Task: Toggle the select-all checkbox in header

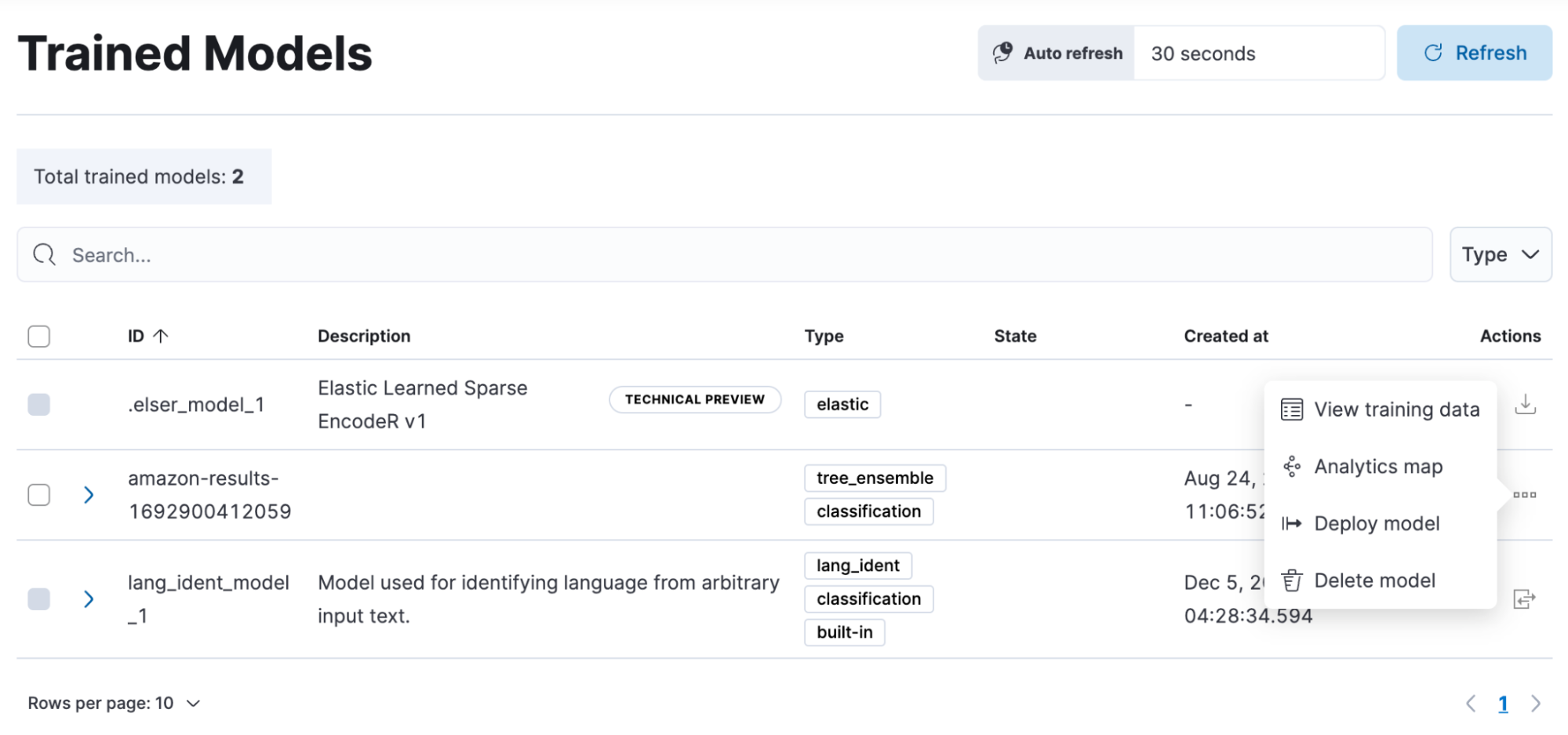Action: click(39, 337)
